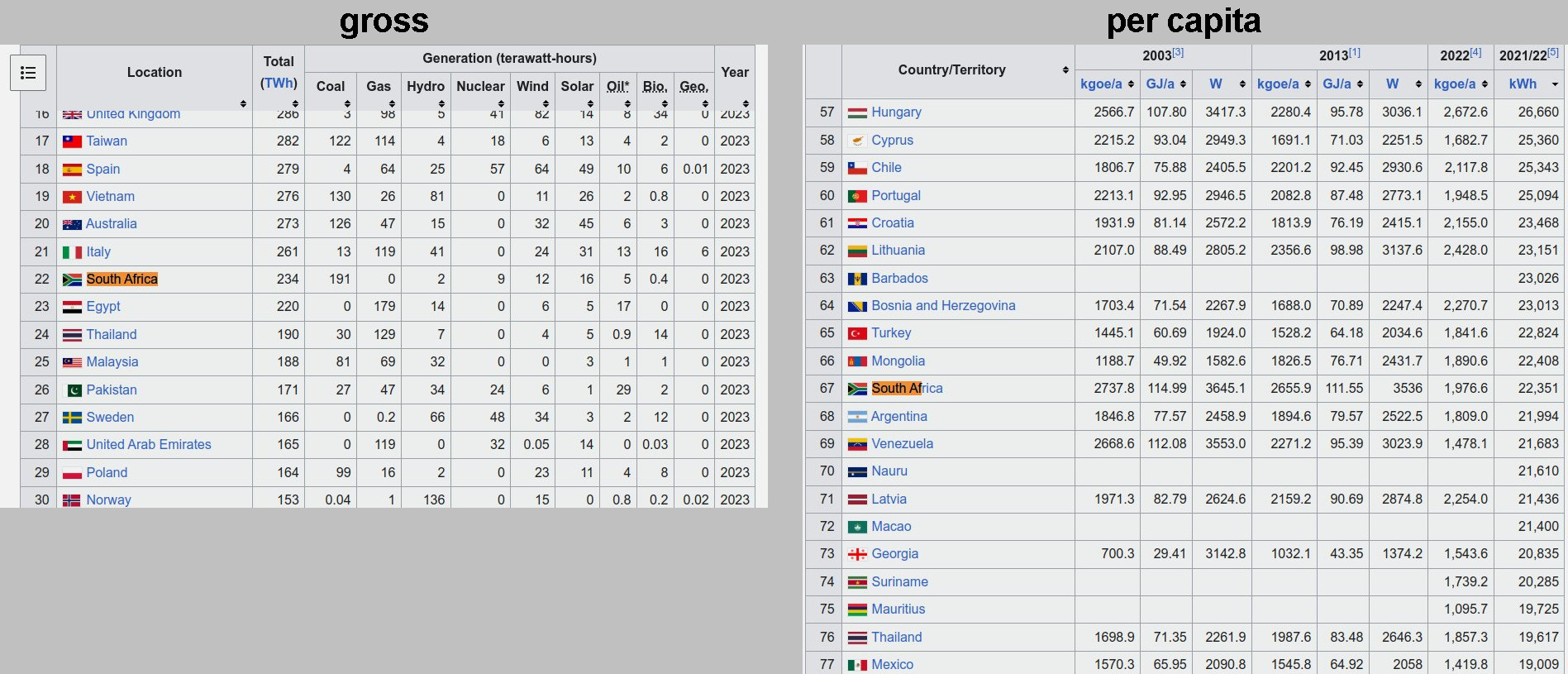The width and height of the screenshot is (1568, 674).
Task: Click the Mongolia flag icon
Action: coord(857,361)
